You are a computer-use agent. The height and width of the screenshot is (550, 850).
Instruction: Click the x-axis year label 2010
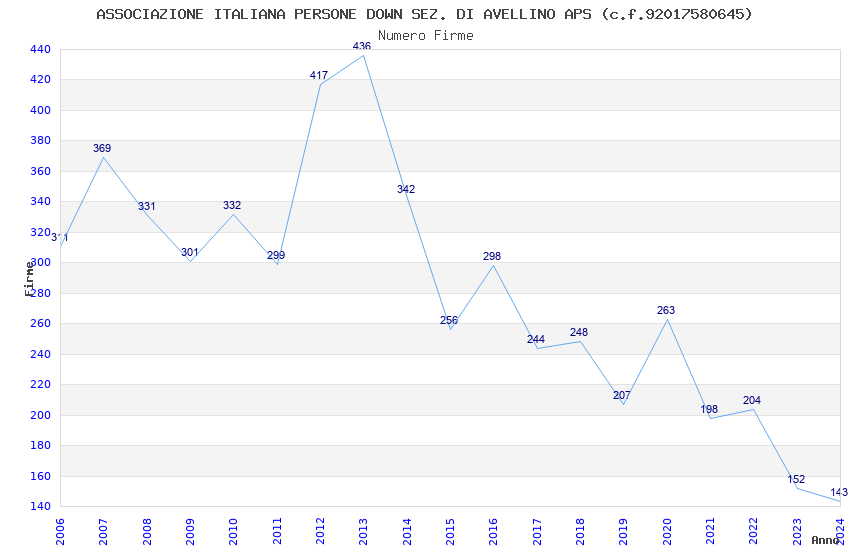(x=233, y=531)
